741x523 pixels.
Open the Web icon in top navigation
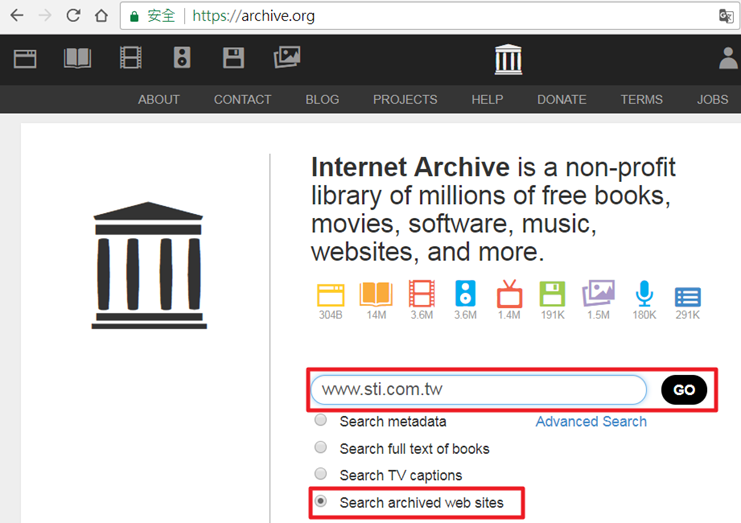pos(25,59)
